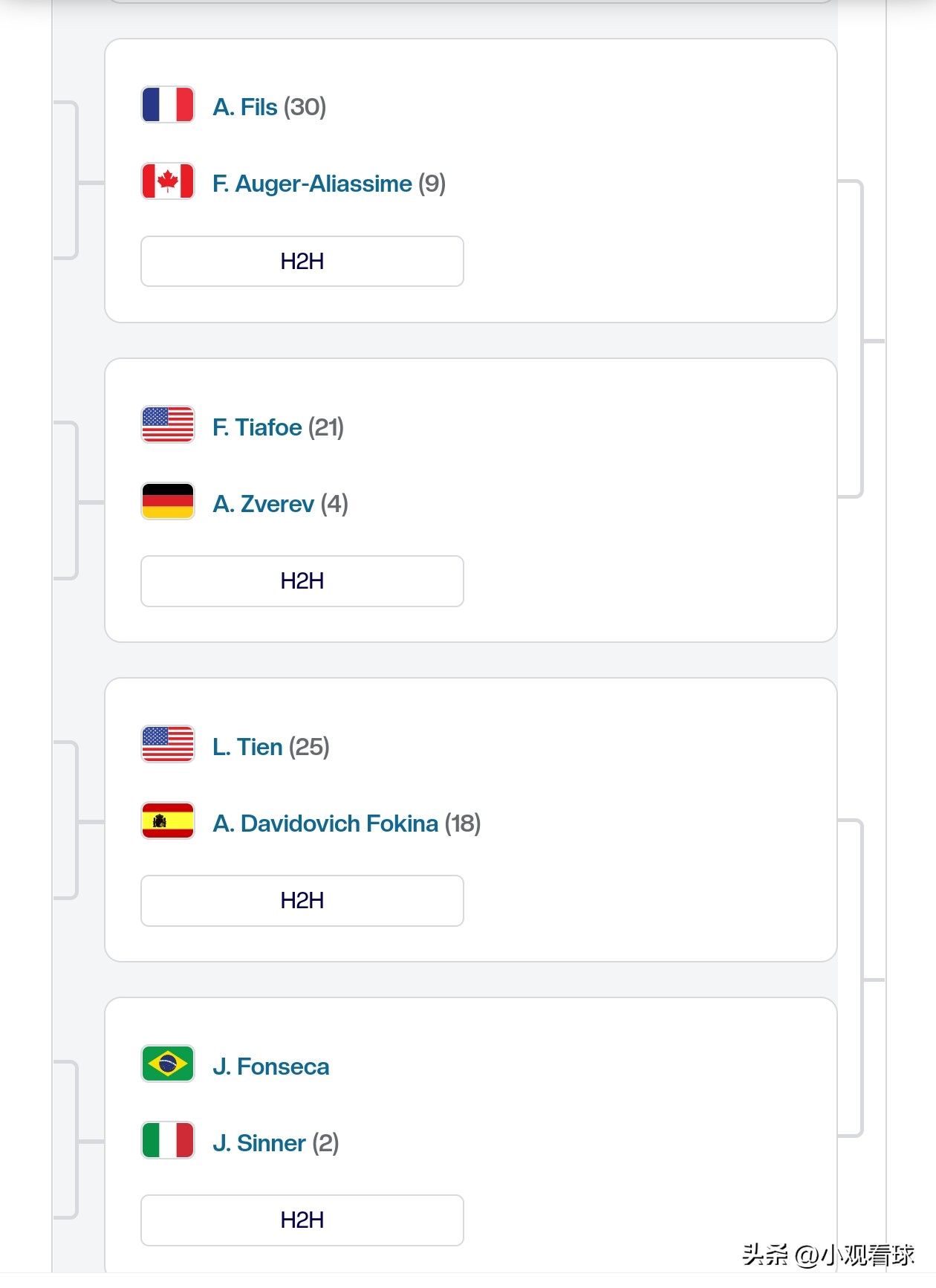Click the US flag next to F. Tiafoe
The width and height of the screenshot is (936, 1288).
(168, 424)
